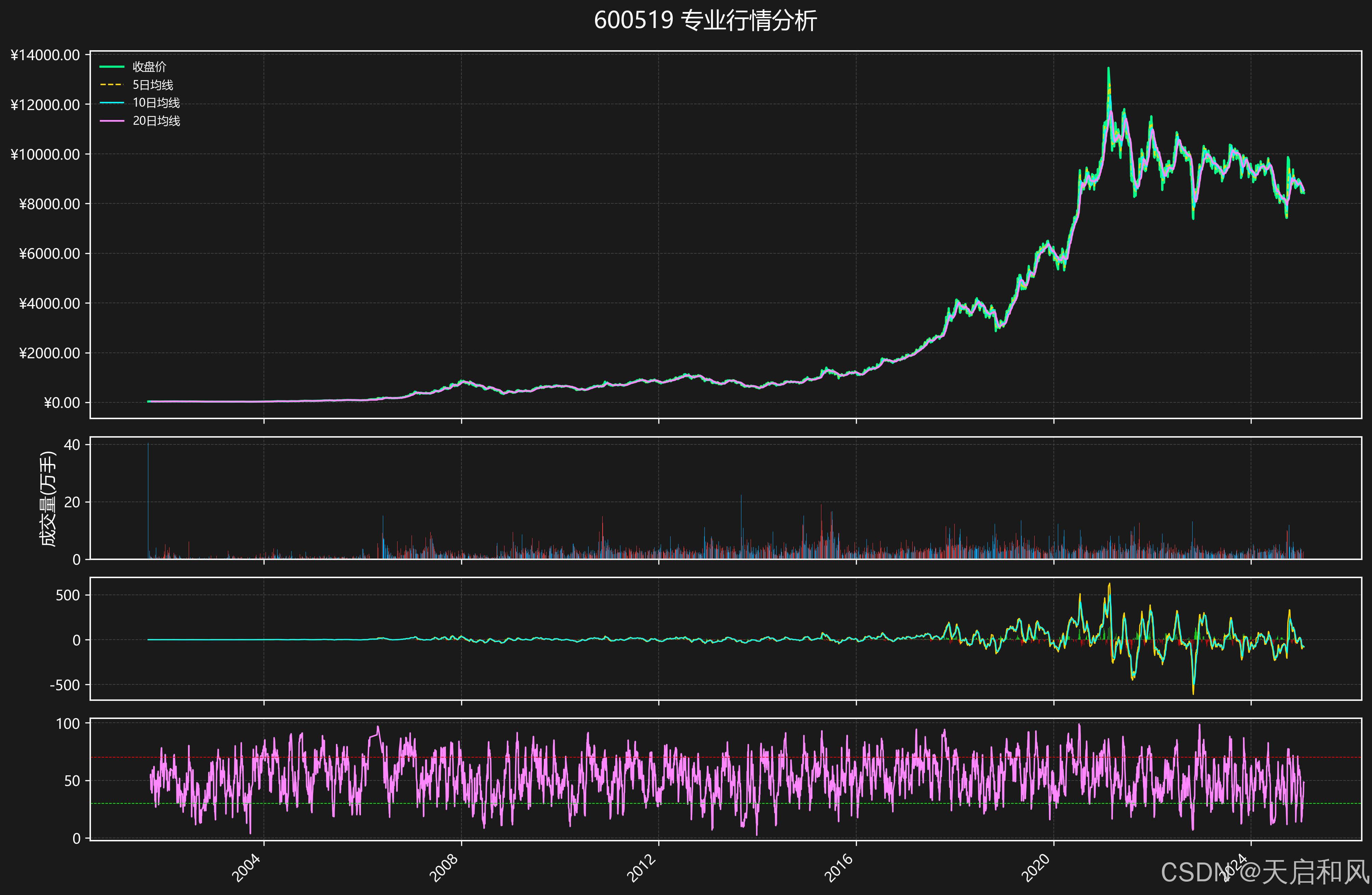The height and width of the screenshot is (895, 1372).
Task: Click the -500 MACD axis tick label
Action: tap(65, 685)
